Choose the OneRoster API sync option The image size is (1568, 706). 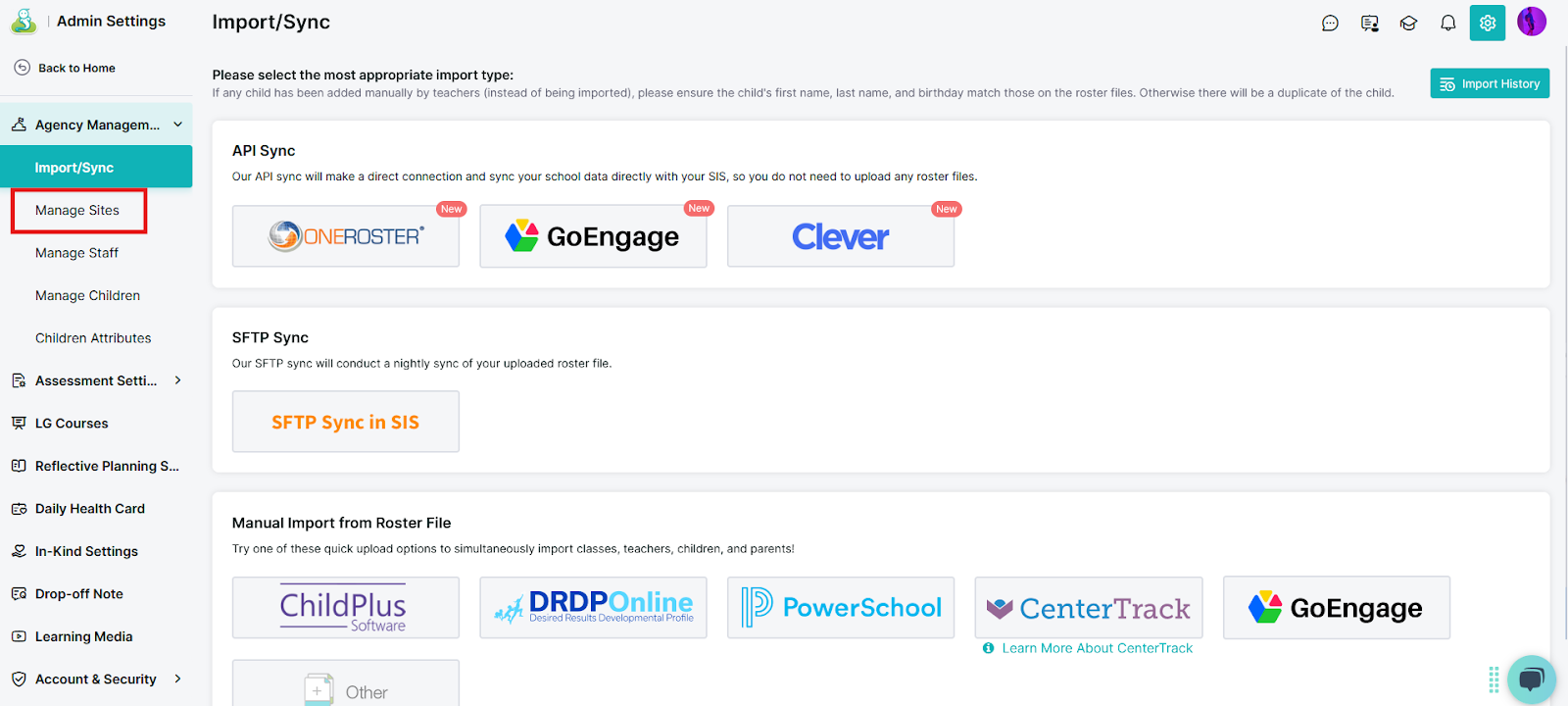(x=346, y=236)
